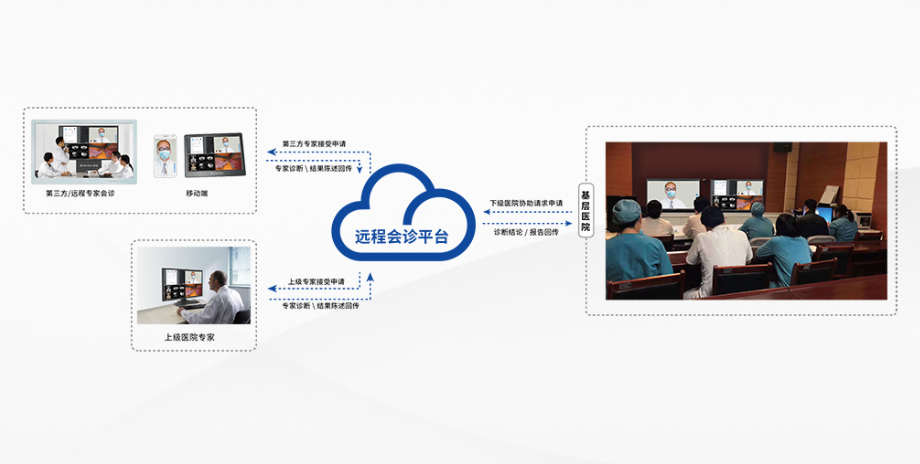Open the 第三方/远程专家会诊 monitor thumbnail
The height and width of the screenshot is (464, 920).
(x=84, y=152)
